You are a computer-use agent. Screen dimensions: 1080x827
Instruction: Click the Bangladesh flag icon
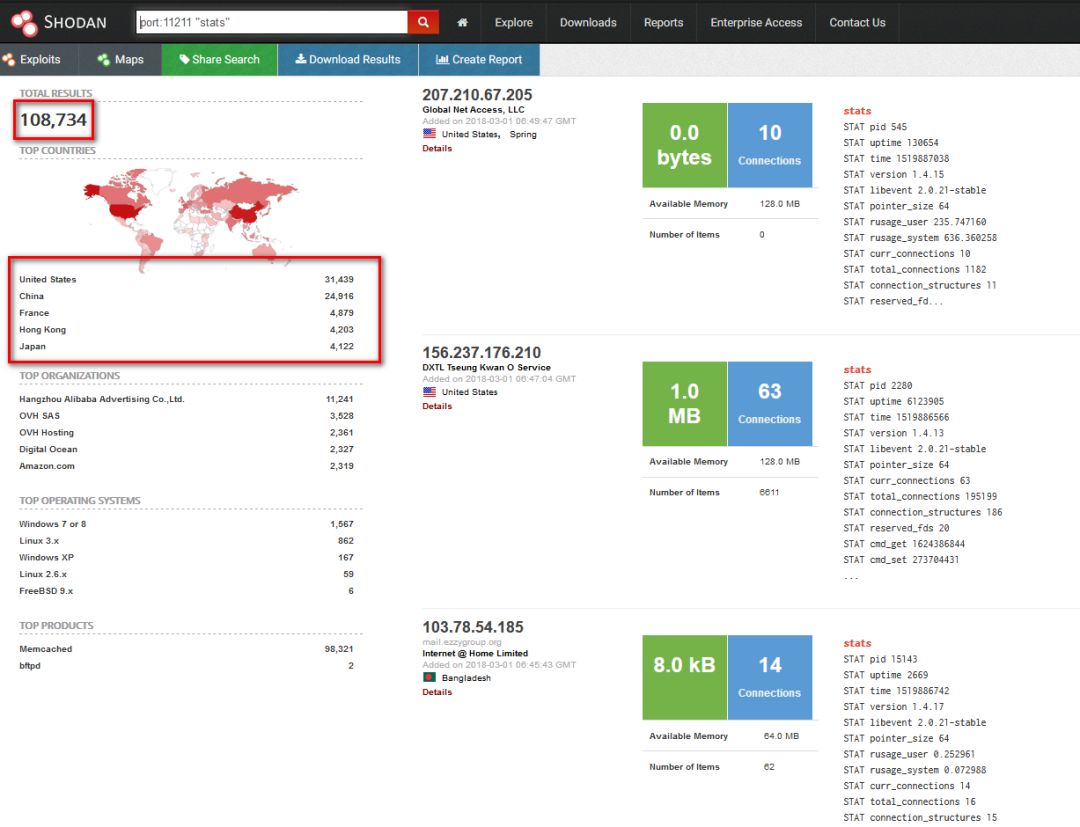[429, 678]
